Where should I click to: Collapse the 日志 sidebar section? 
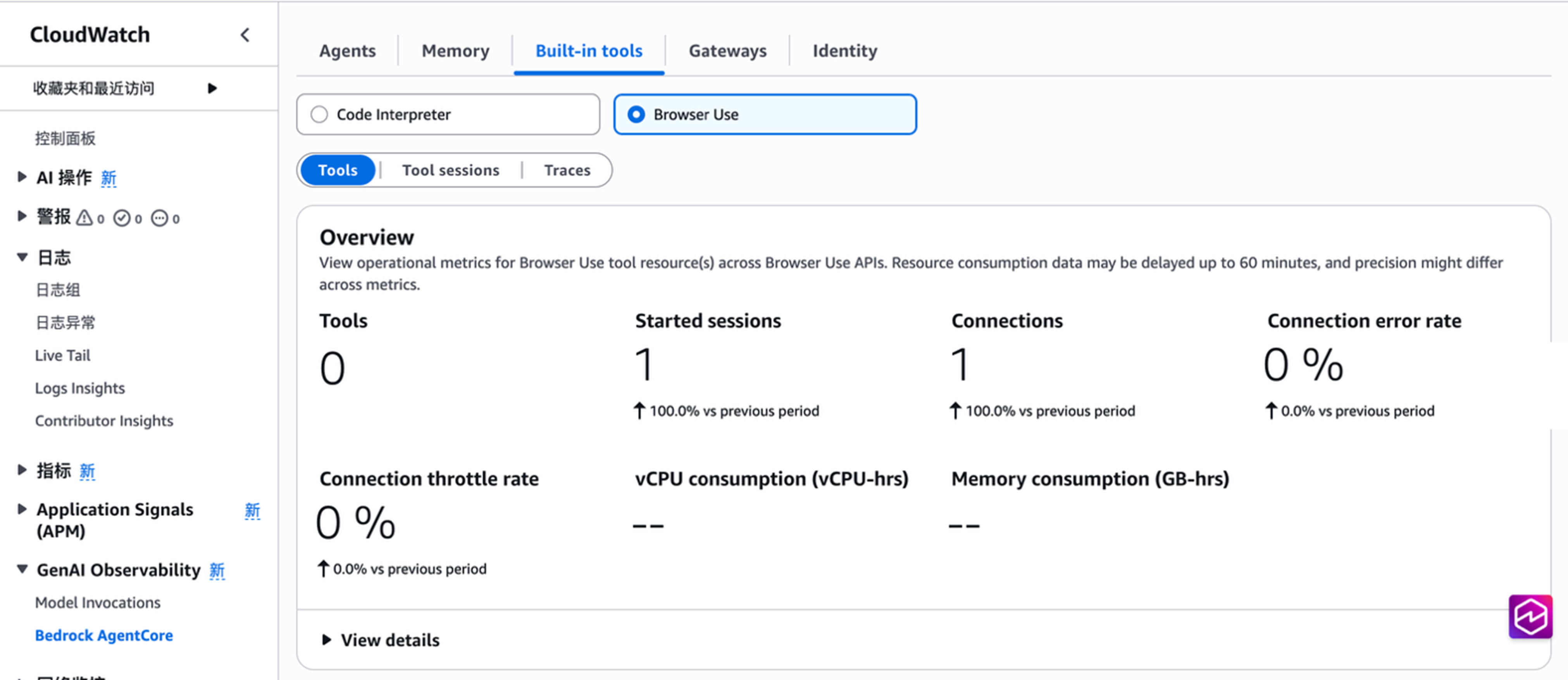coord(22,257)
